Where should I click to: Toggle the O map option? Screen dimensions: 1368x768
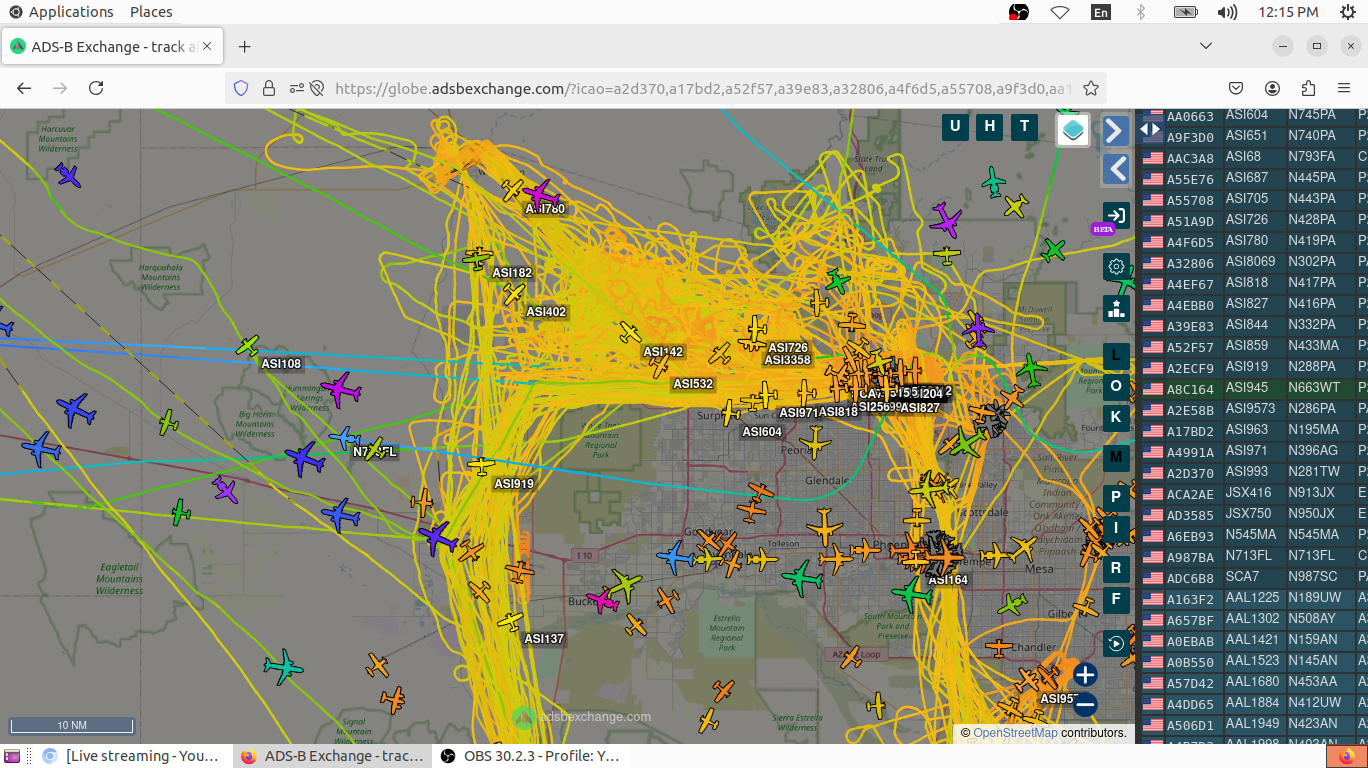coord(1116,387)
